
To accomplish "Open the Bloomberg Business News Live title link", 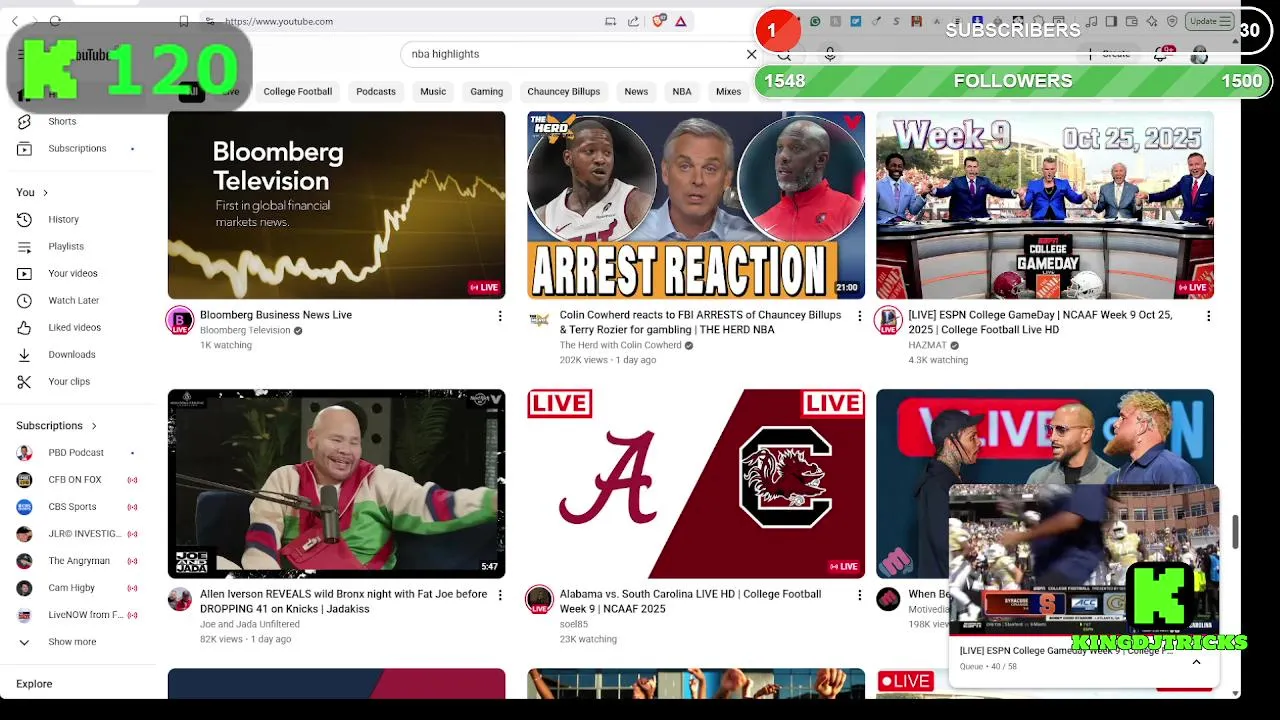I will coord(276,315).
